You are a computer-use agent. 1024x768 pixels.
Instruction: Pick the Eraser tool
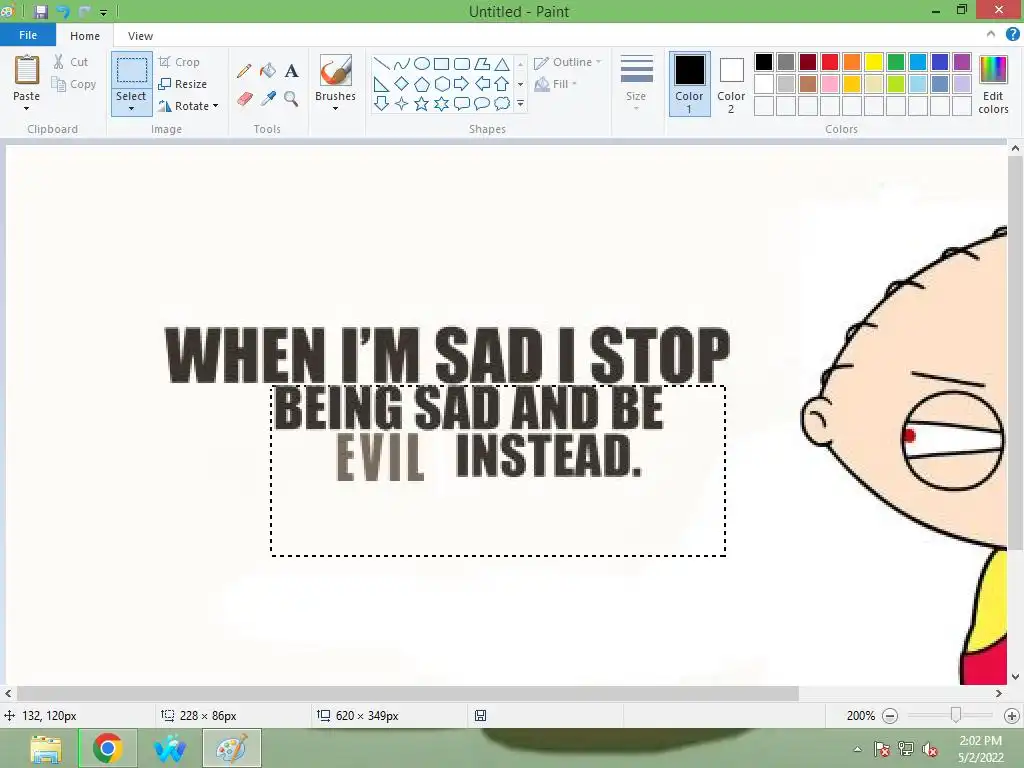click(244, 99)
